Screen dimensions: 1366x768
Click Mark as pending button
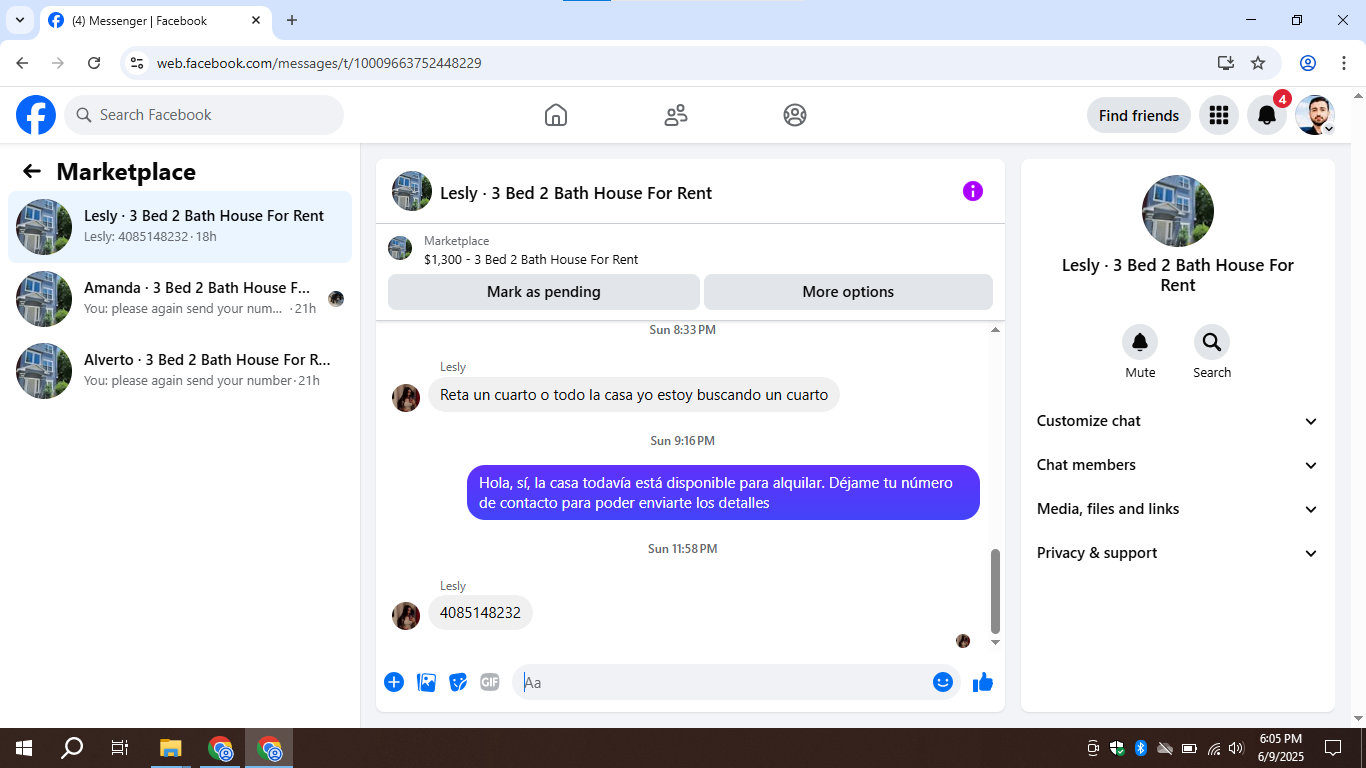coord(544,292)
